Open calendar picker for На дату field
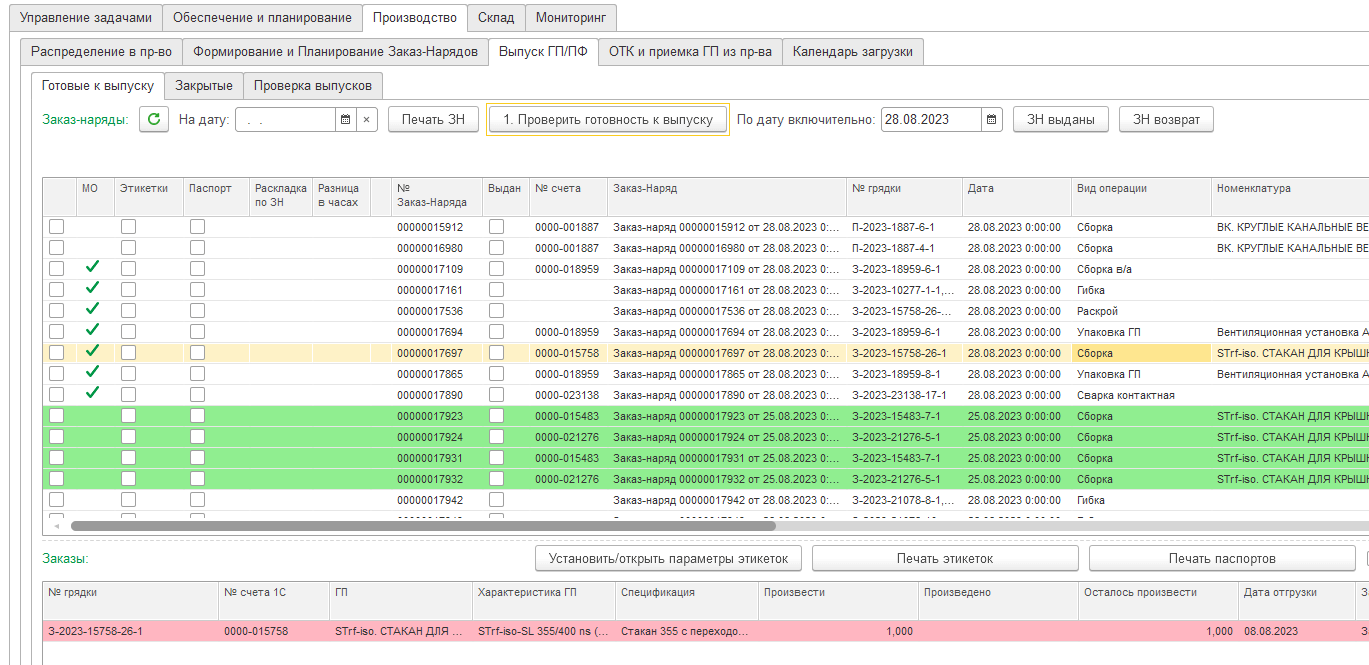The width and height of the screenshot is (1369, 665). point(345,120)
